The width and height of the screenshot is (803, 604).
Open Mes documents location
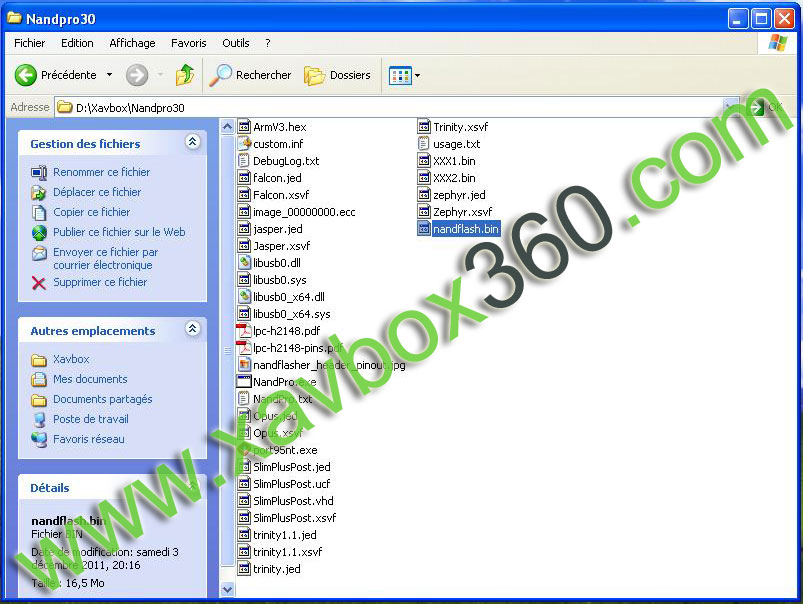(90, 379)
